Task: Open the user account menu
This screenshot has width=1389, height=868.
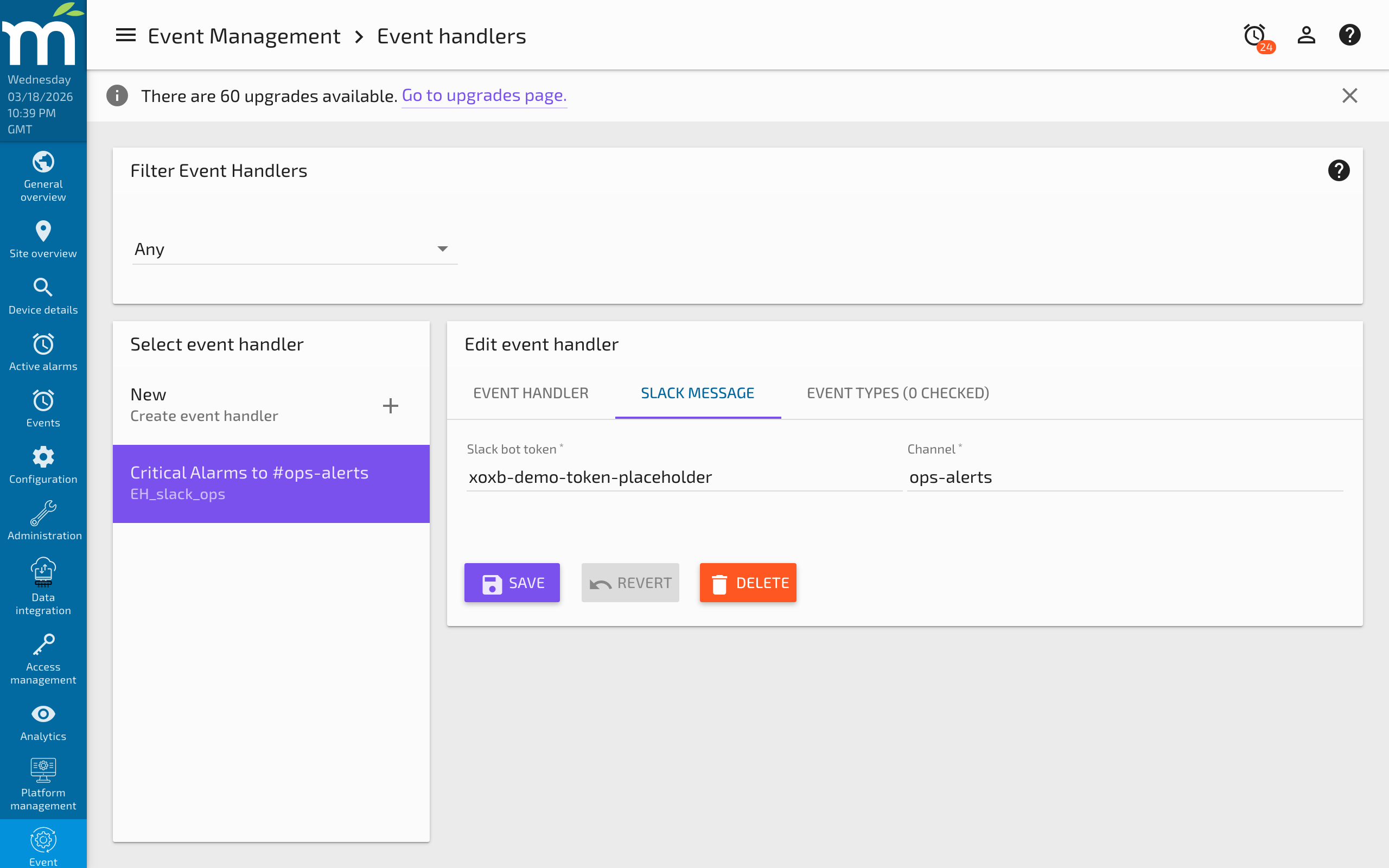Action: (x=1306, y=35)
